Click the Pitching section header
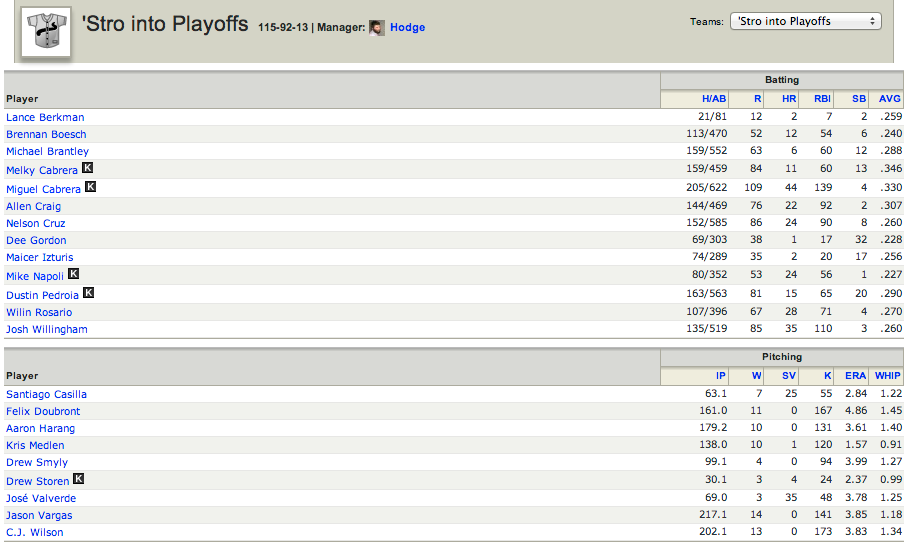The image size is (913, 550). pyautogui.click(x=781, y=357)
